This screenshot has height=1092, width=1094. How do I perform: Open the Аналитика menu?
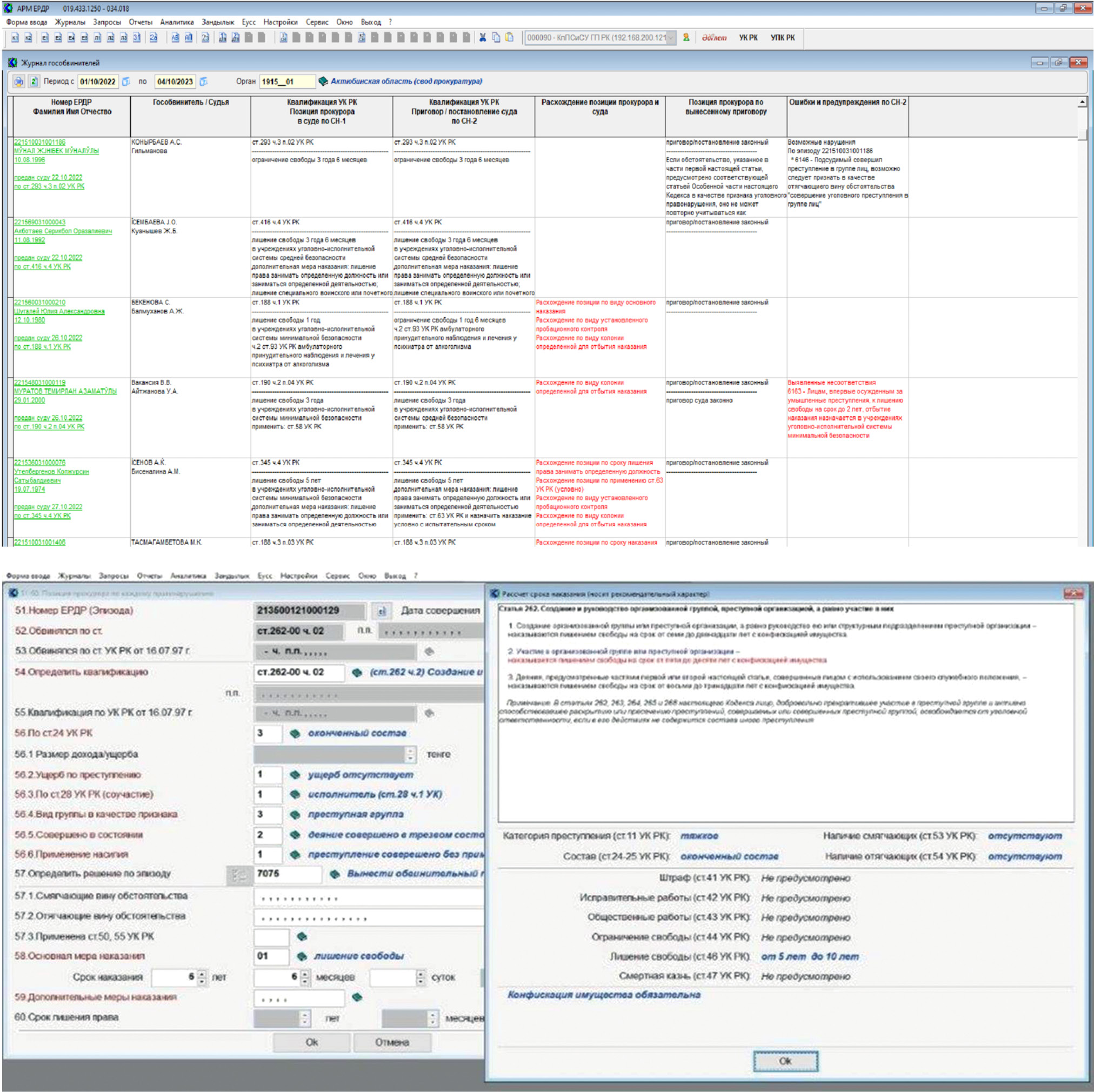177,22
